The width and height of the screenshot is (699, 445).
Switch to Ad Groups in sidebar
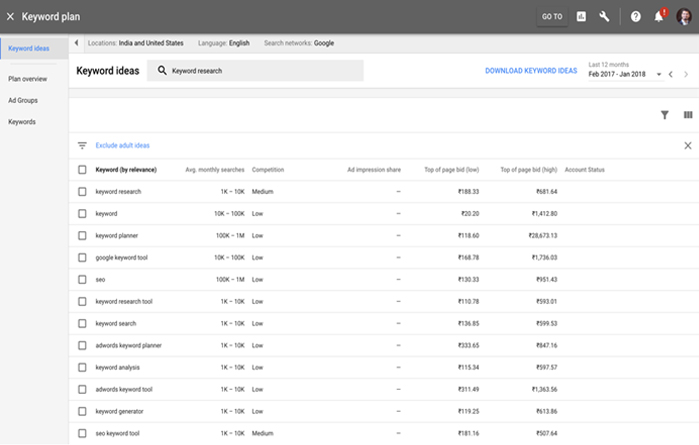(x=23, y=100)
